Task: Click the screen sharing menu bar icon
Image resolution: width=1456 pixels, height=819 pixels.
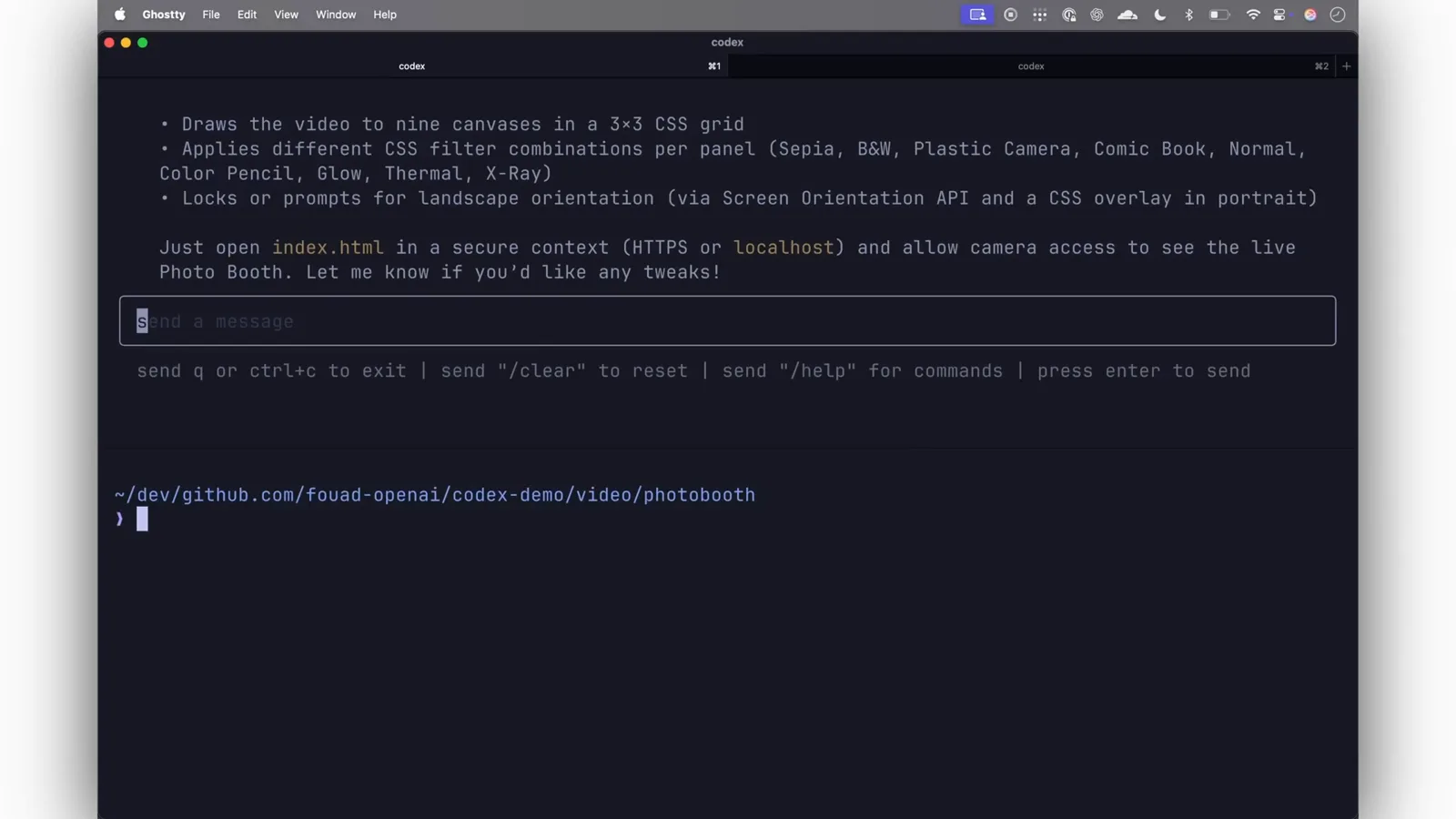Action: 977,15
